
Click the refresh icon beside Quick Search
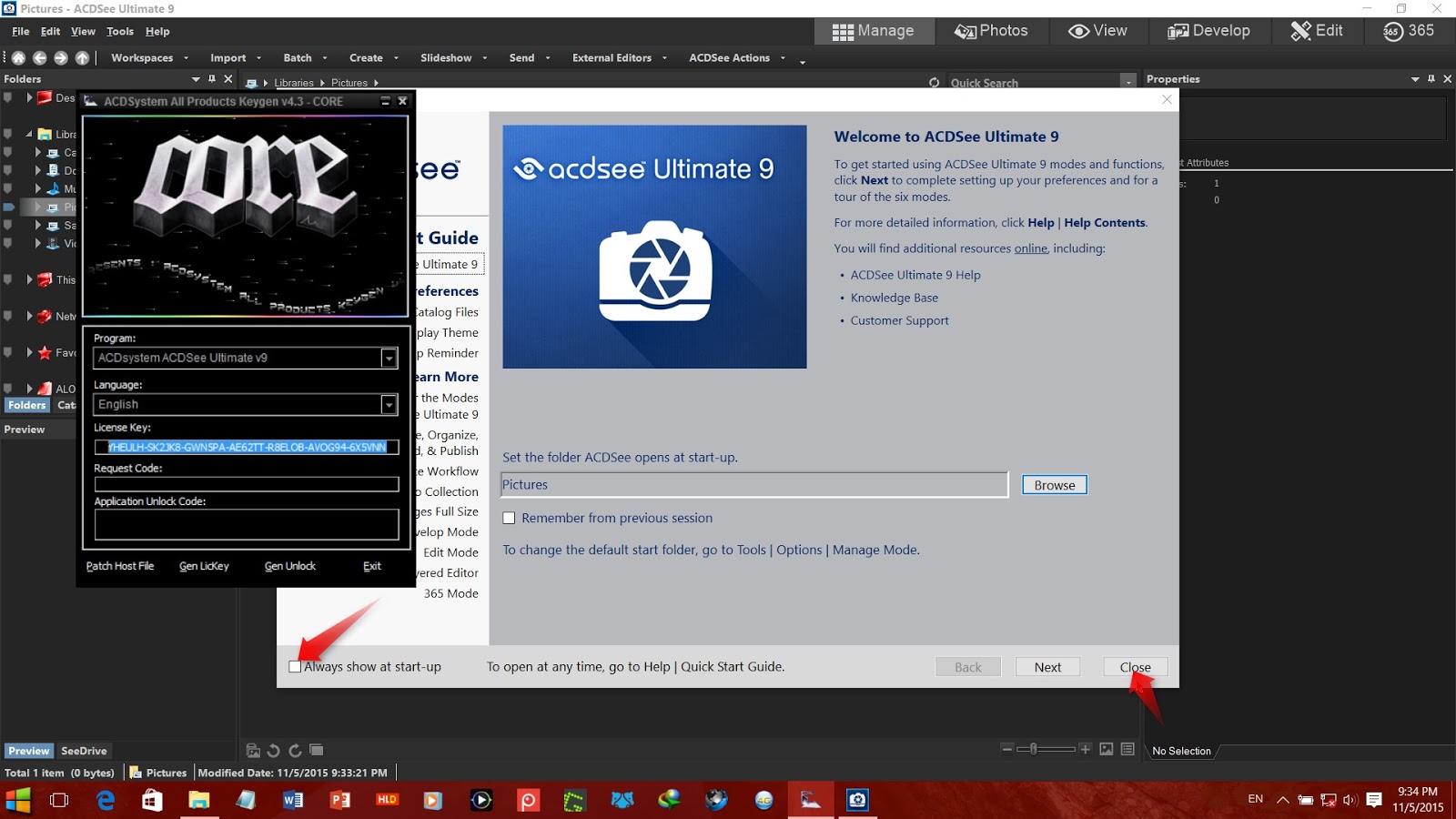[x=934, y=83]
